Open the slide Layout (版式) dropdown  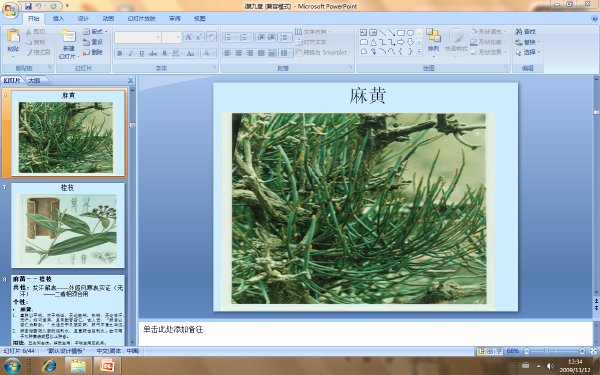95,31
